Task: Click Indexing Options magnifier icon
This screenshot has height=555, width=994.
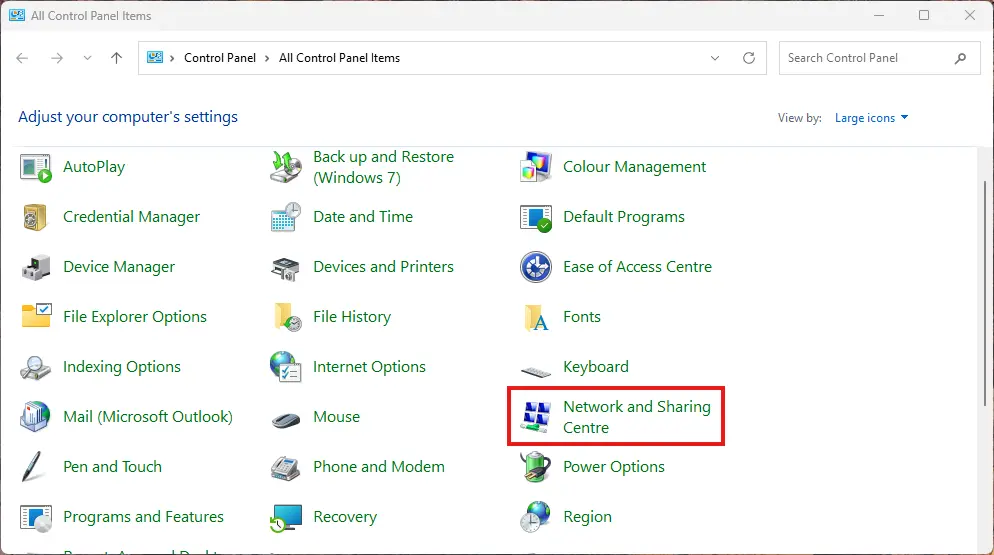Action: point(36,367)
